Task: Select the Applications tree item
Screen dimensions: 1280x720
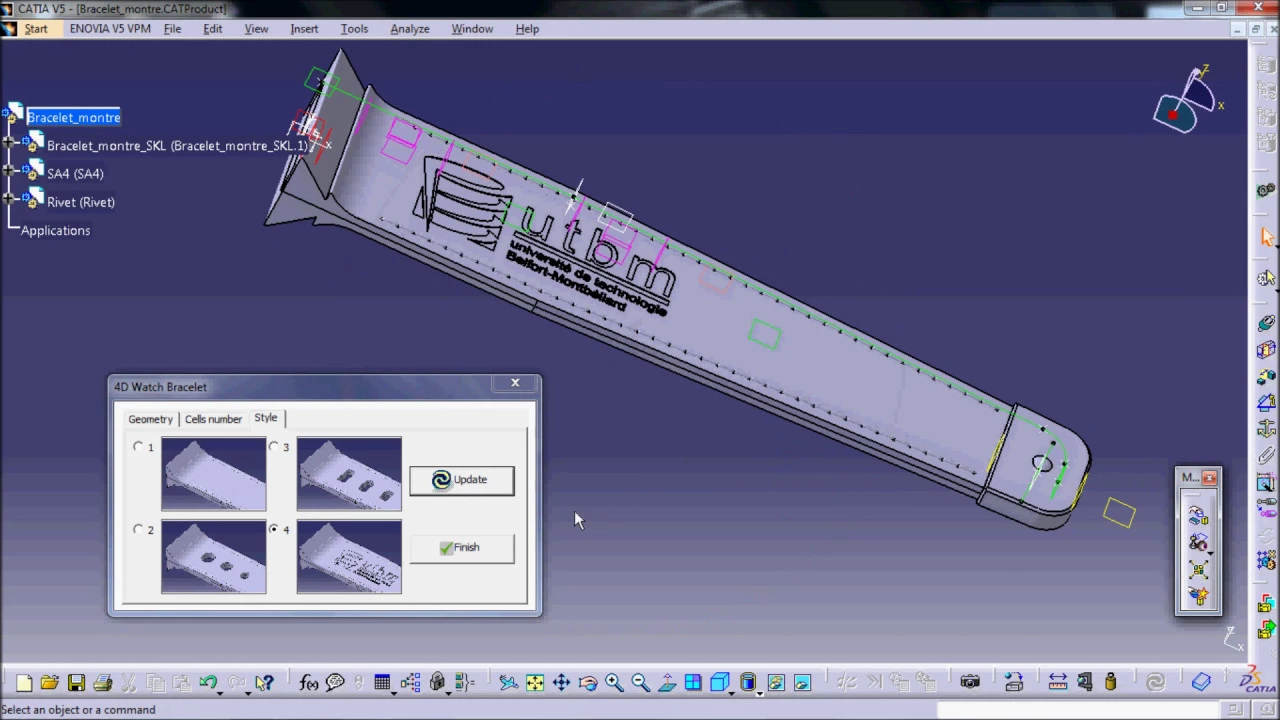Action: (x=55, y=230)
